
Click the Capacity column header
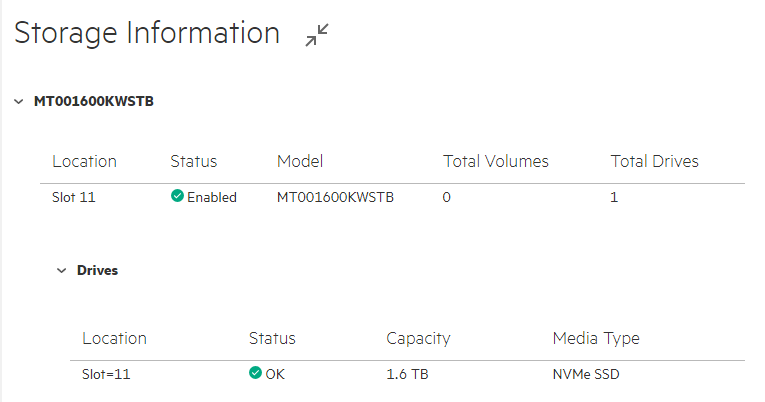[x=418, y=338]
